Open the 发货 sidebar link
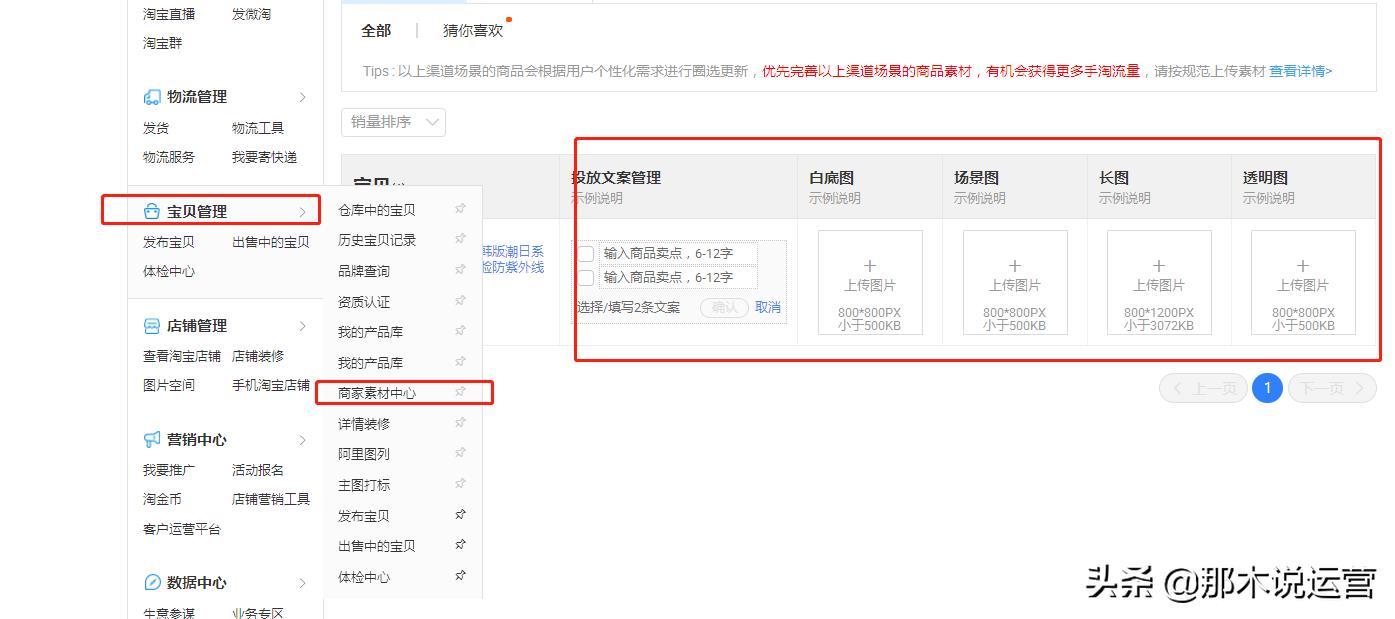 [156, 128]
